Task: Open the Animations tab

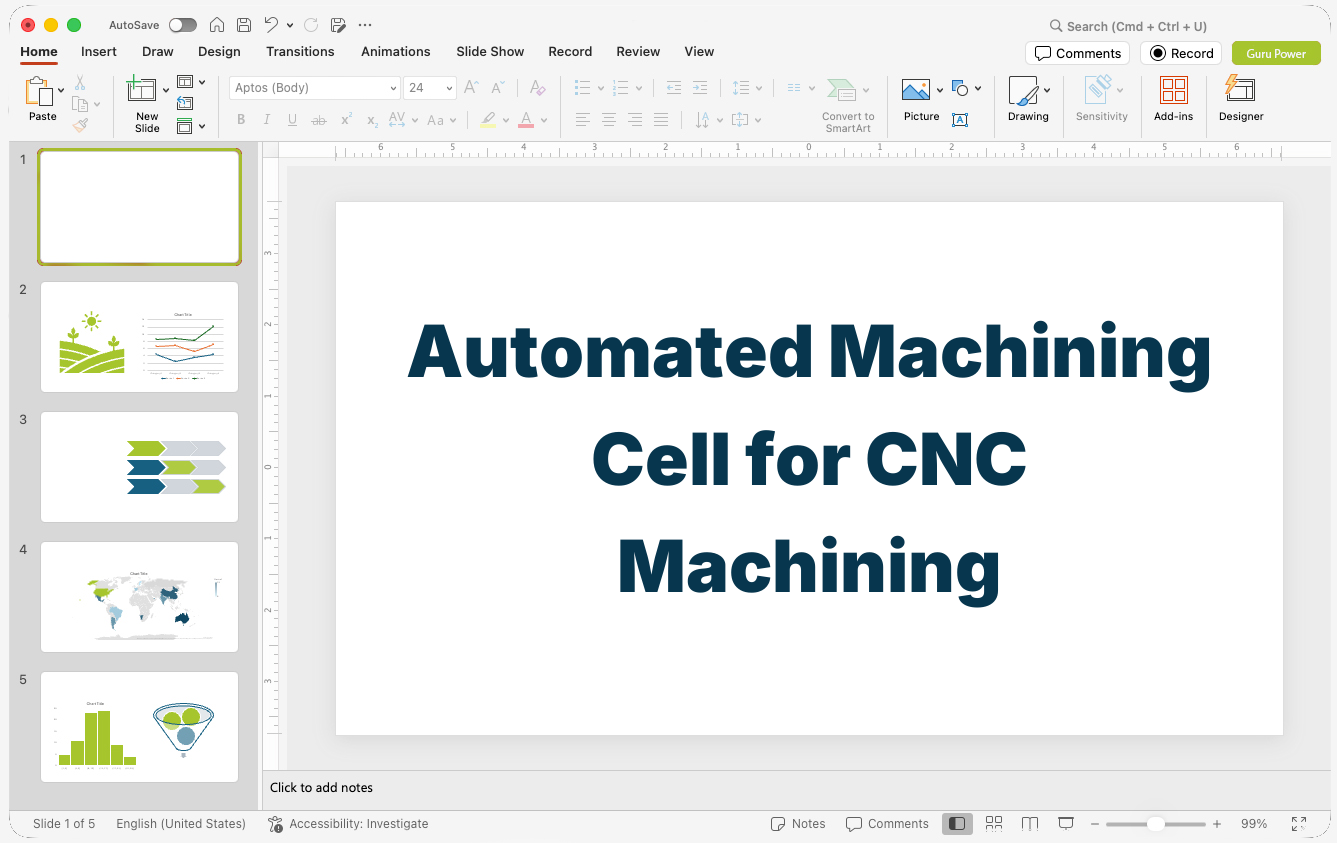Action: coord(396,52)
